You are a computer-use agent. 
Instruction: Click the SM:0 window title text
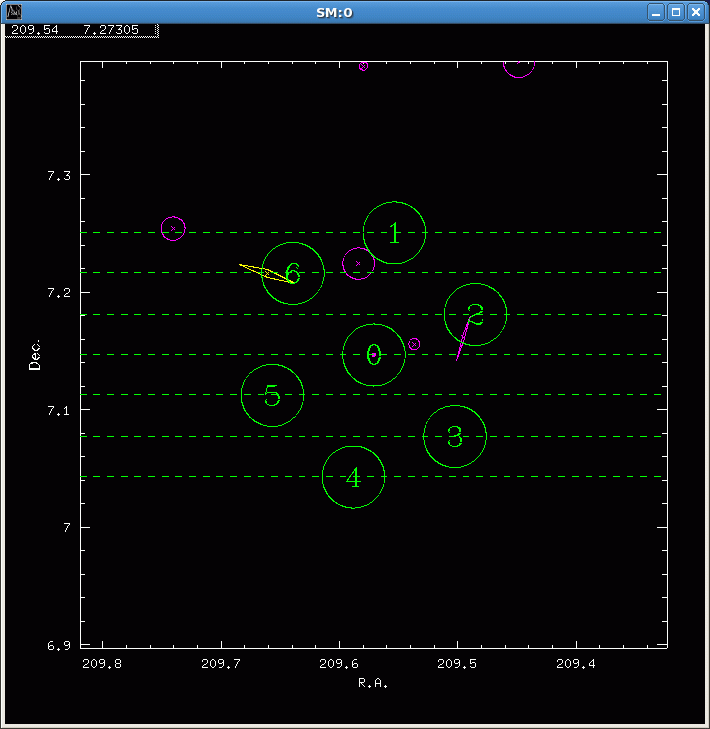click(x=334, y=13)
